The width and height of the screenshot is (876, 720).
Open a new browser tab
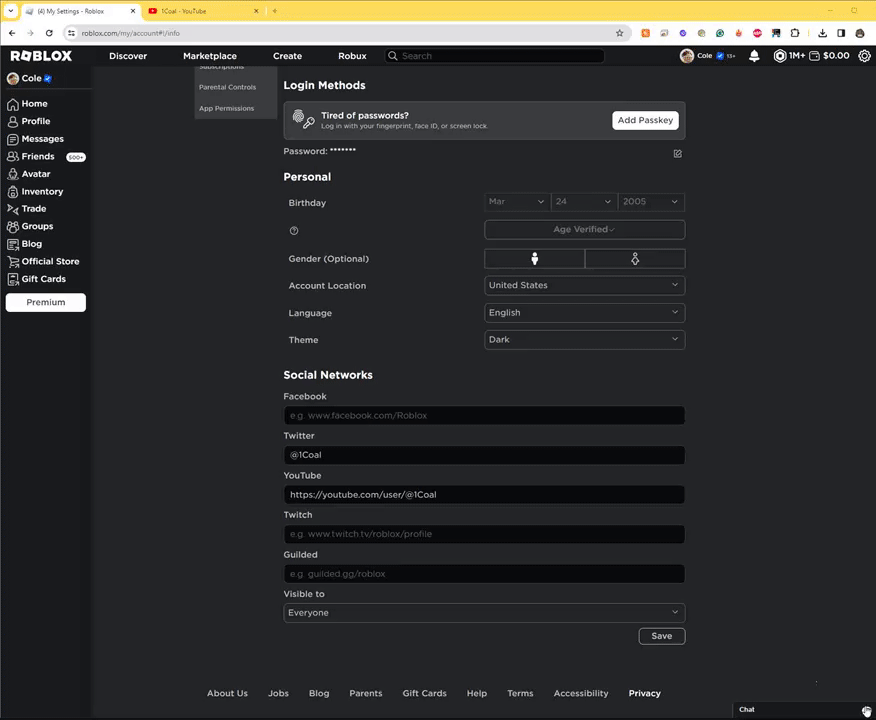click(274, 11)
